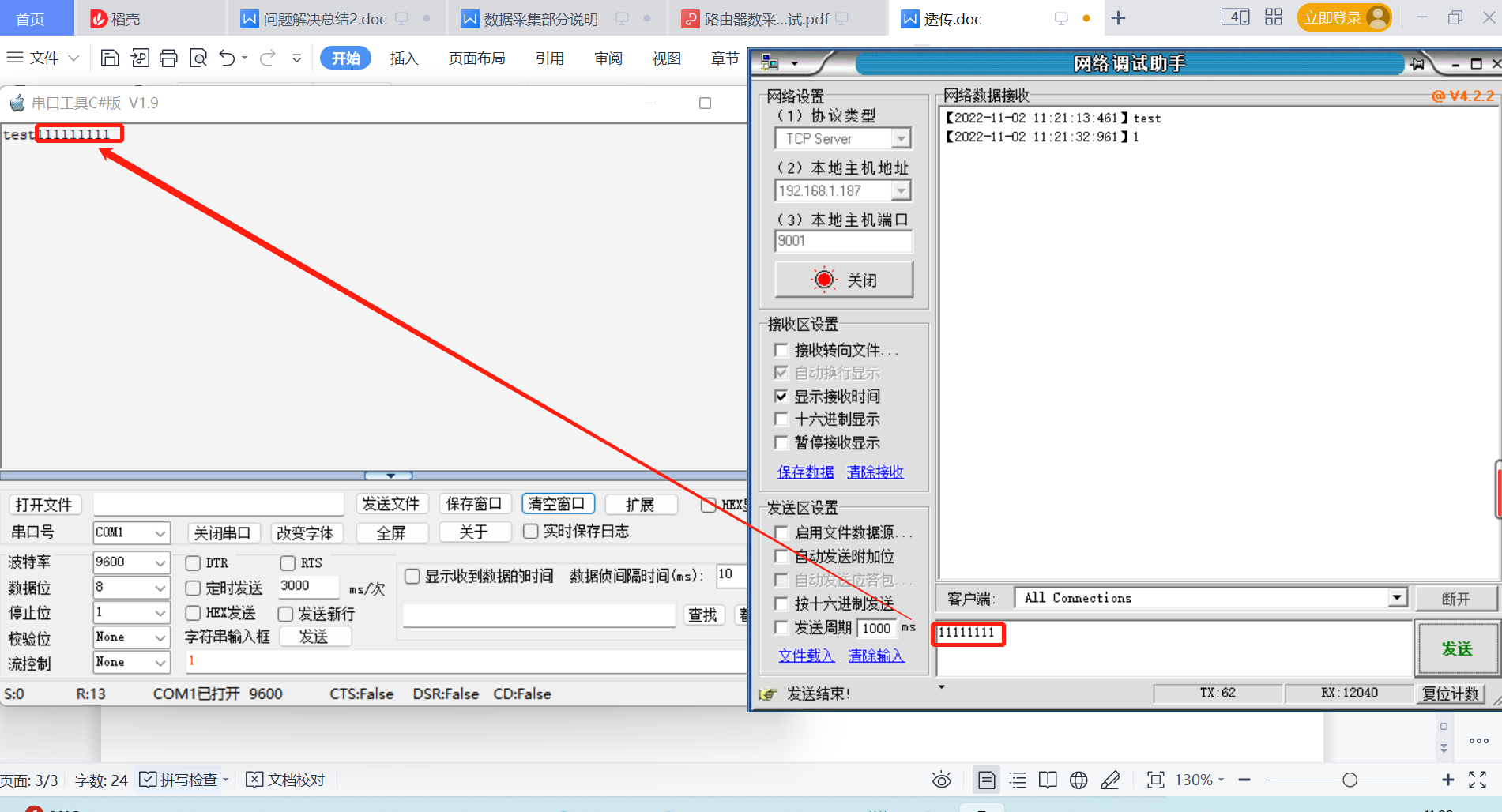1502x812 pixels.
Task: Uncheck the 显示接收时间 option
Action: pos(781,396)
